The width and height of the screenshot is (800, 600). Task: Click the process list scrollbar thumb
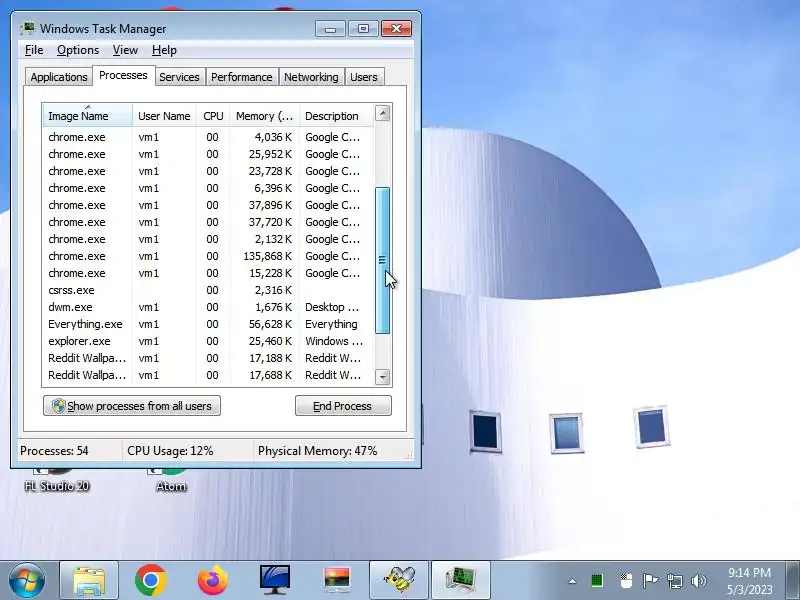(x=383, y=260)
